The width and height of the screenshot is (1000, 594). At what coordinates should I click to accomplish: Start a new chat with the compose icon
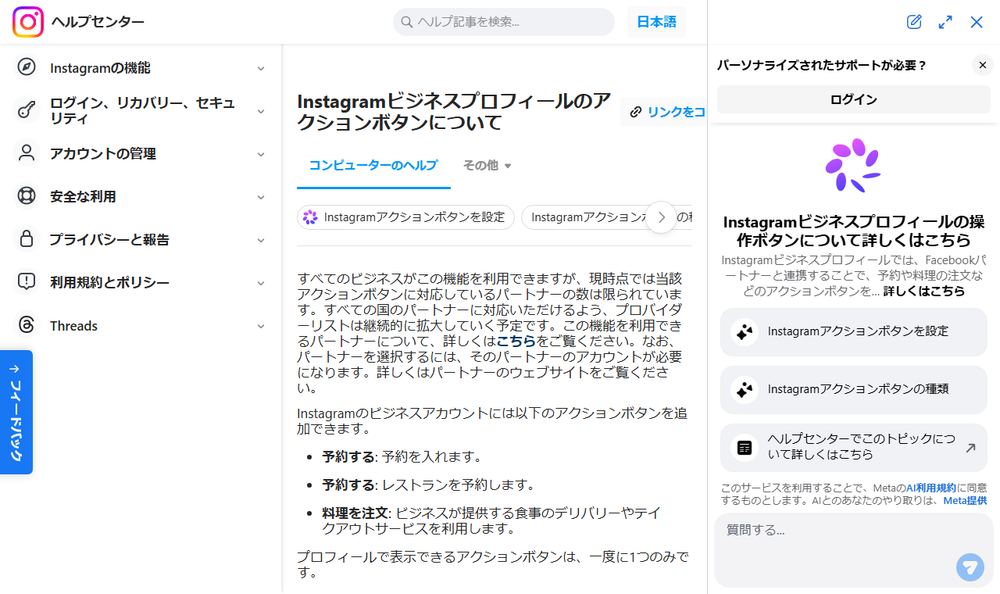[914, 22]
